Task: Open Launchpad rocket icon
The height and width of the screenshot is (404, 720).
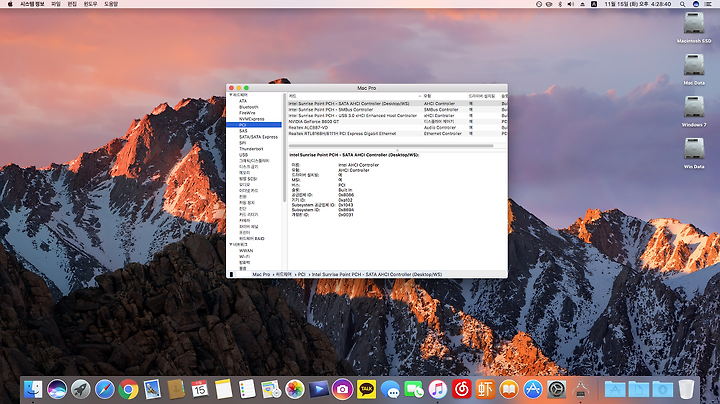Action: [81, 389]
